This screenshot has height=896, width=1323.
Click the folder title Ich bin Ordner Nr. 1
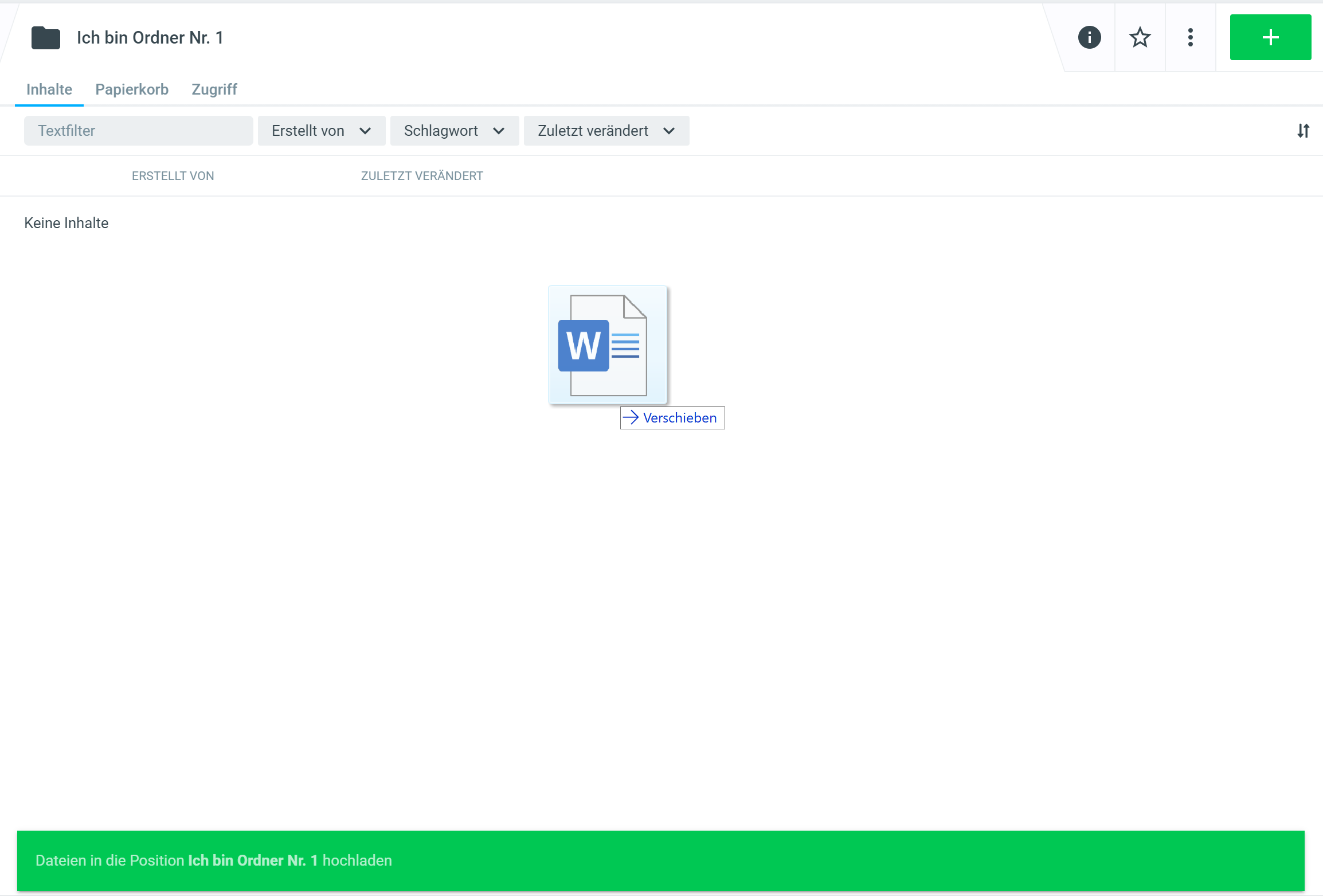(150, 38)
